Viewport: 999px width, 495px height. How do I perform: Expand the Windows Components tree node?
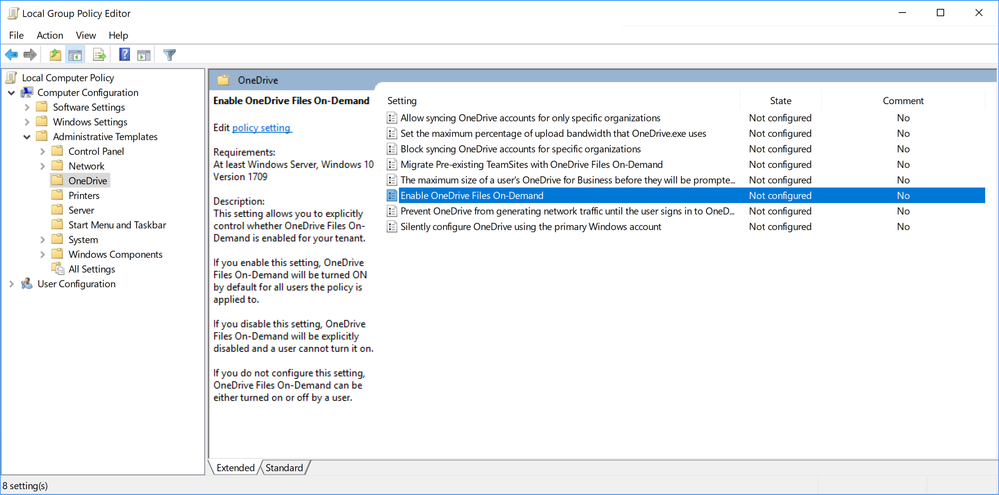point(42,255)
